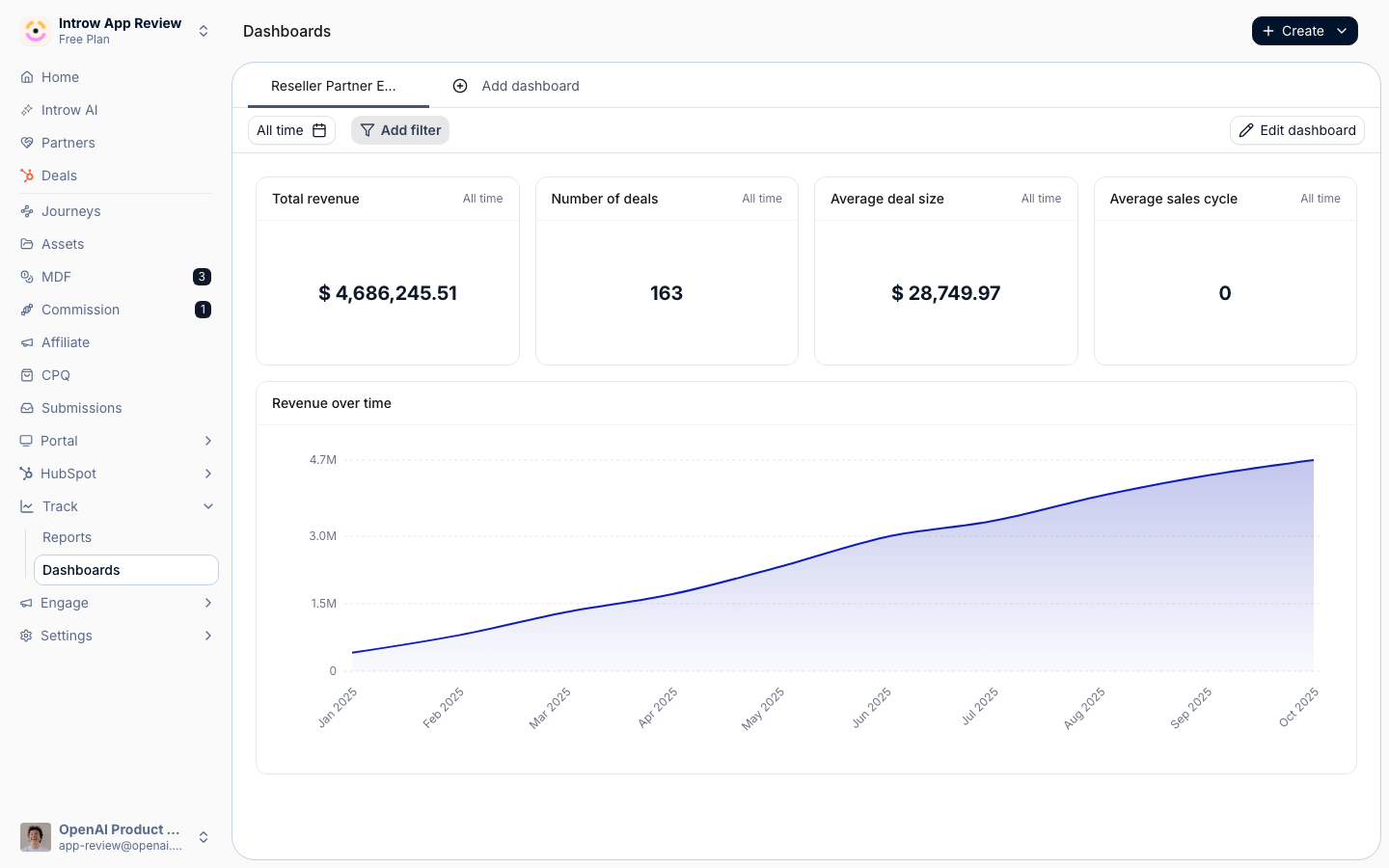Open the user account menu chevrons
The width and height of the screenshot is (1389, 868).
tap(204, 837)
